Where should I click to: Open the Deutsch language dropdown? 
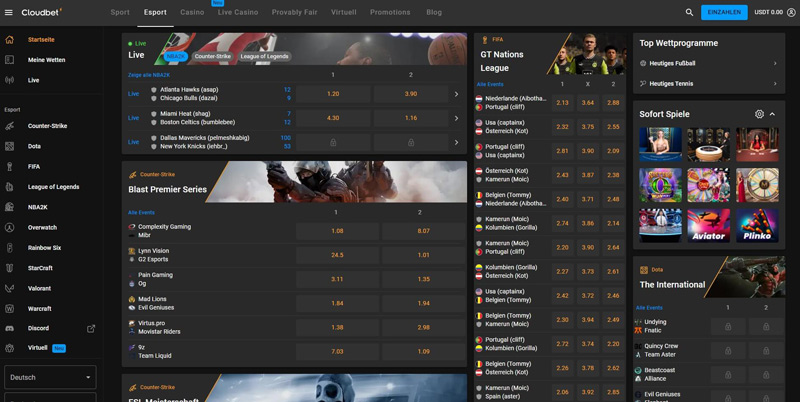click(50, 378)
